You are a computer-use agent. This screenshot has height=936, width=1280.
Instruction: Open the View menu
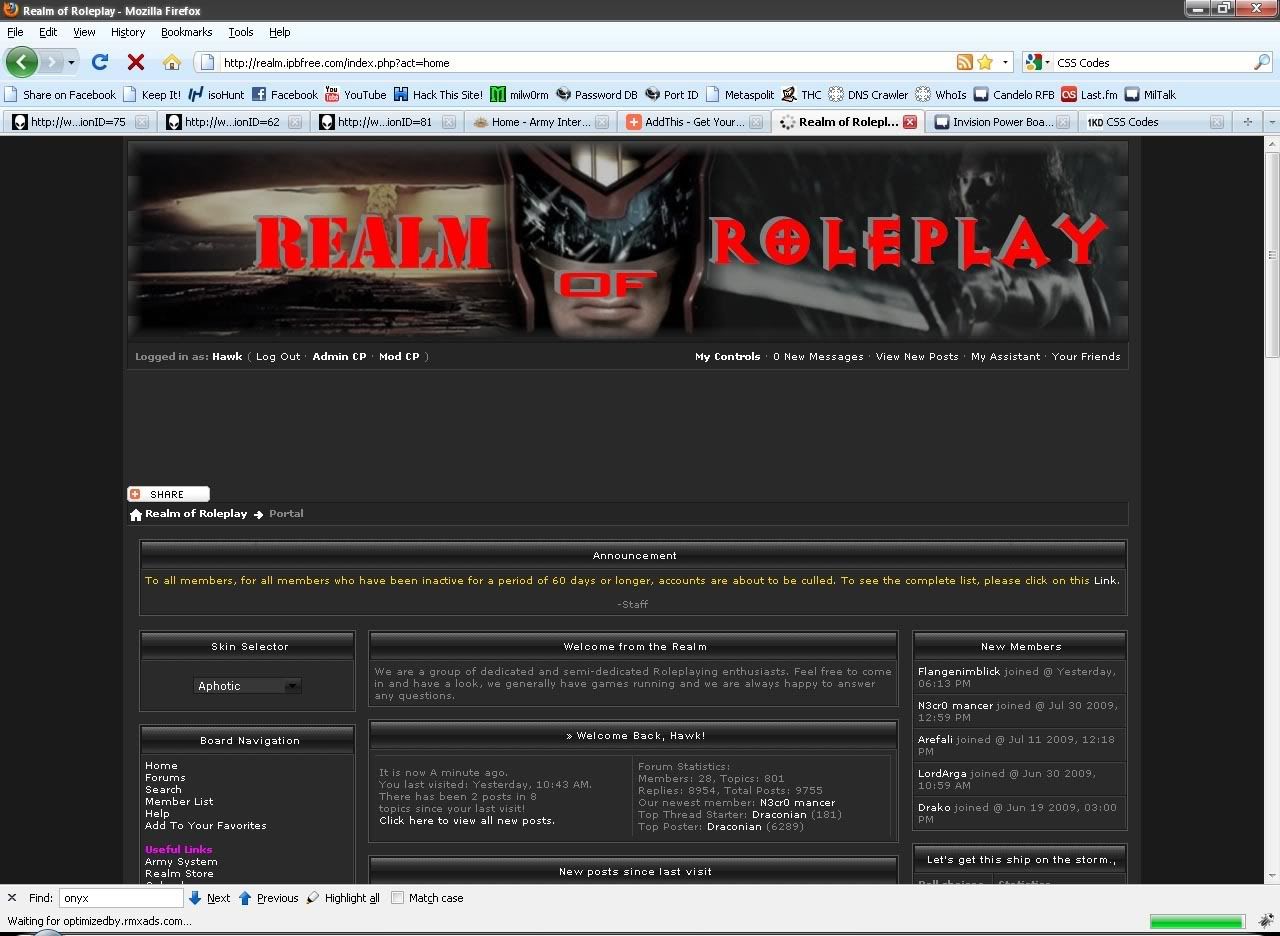click(84, 32)
